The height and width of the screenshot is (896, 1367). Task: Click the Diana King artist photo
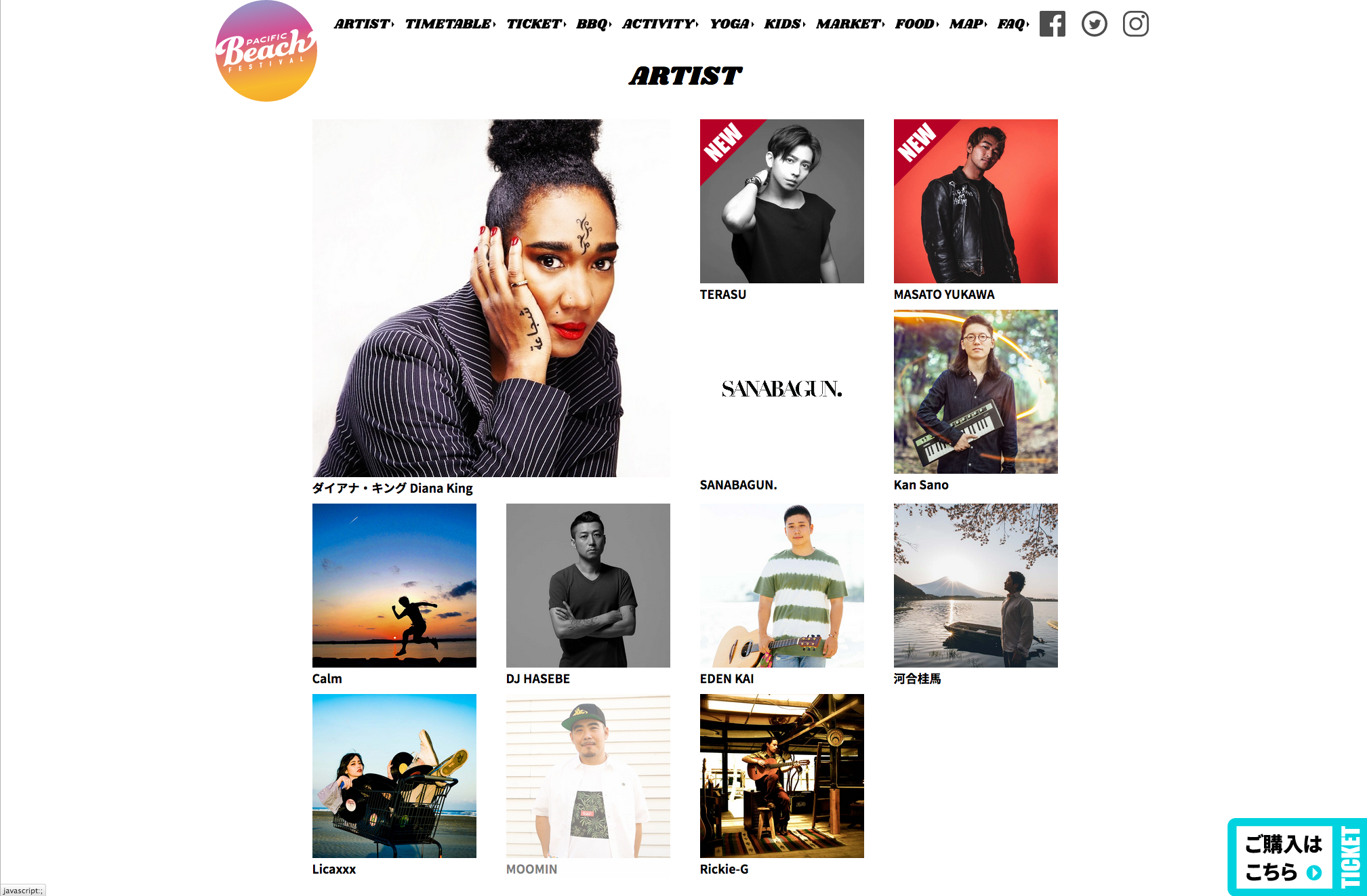(x=491, y=298)
